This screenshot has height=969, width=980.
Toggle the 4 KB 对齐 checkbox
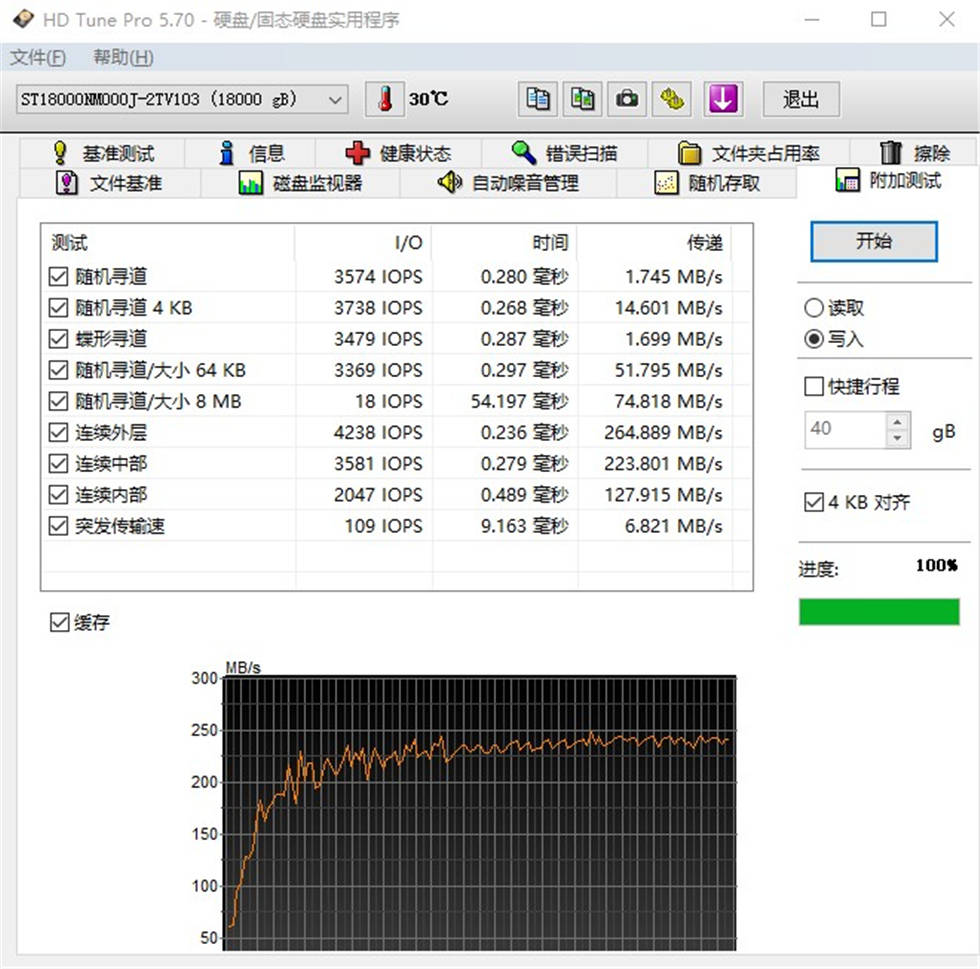pos(814,502)
